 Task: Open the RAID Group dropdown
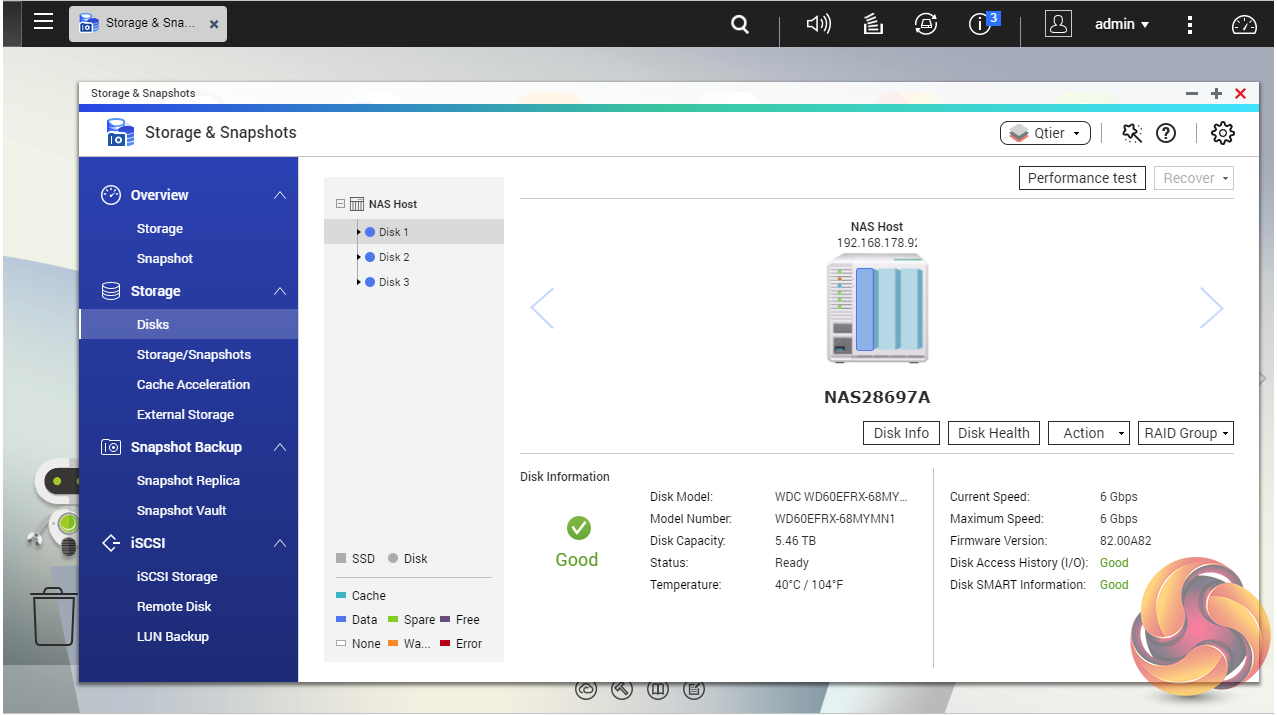[x=1185, y=433]
